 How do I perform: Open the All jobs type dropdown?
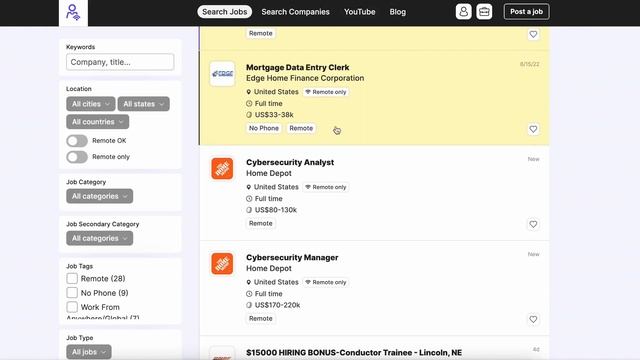(x=89, y=352)
